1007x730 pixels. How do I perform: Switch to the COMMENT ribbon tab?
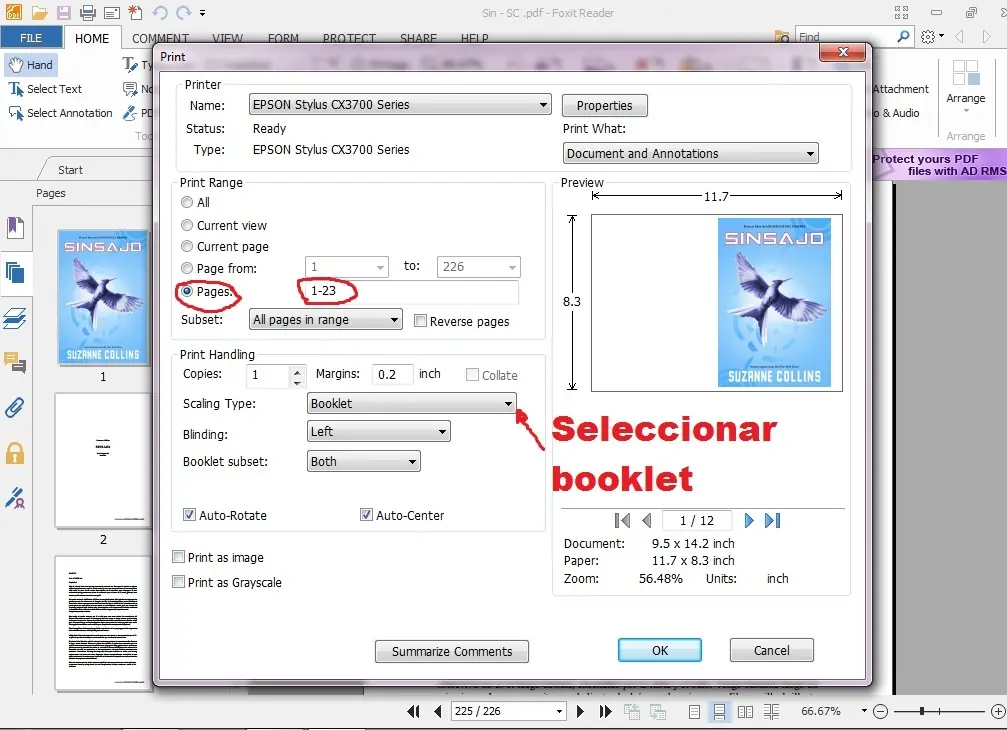point(161,38)
